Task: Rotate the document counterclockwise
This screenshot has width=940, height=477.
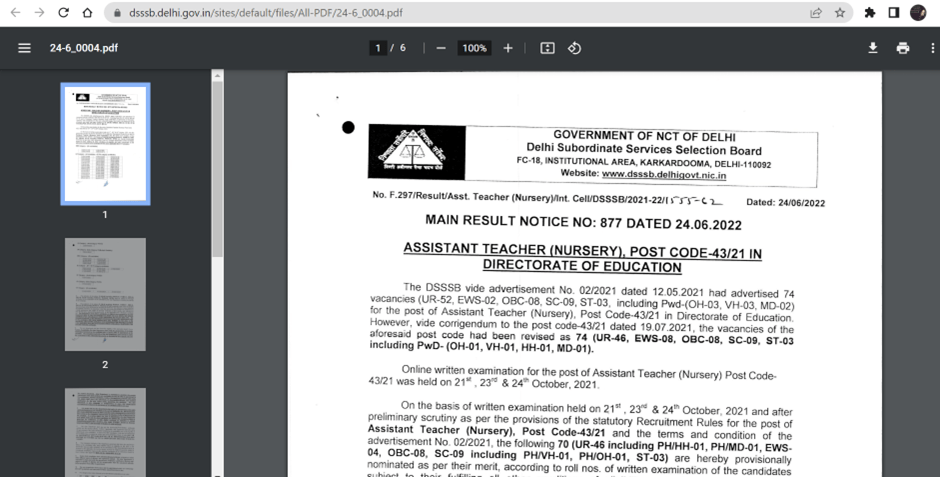Action: pos(575,48)
